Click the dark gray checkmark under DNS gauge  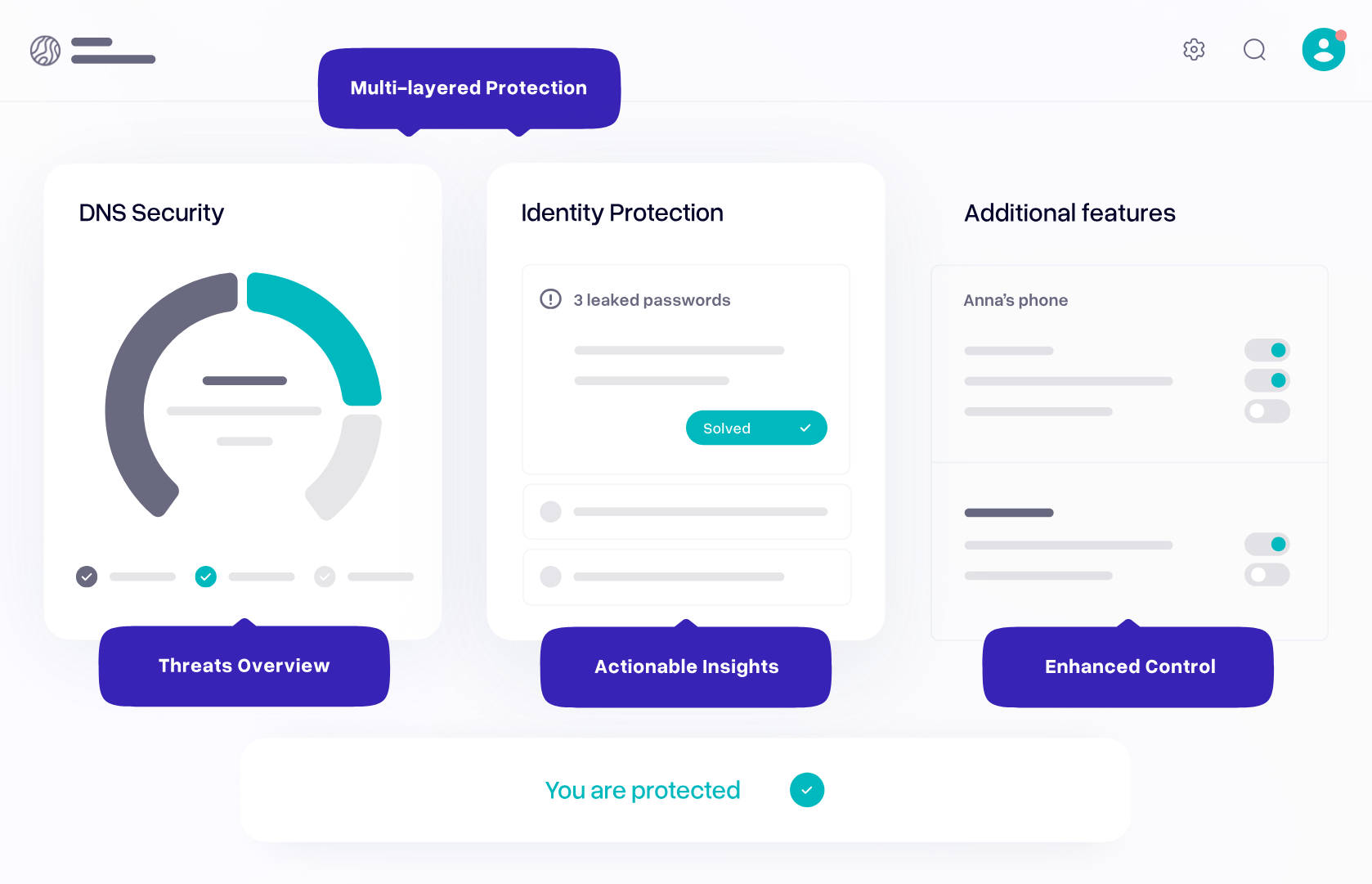pos(87,577)
